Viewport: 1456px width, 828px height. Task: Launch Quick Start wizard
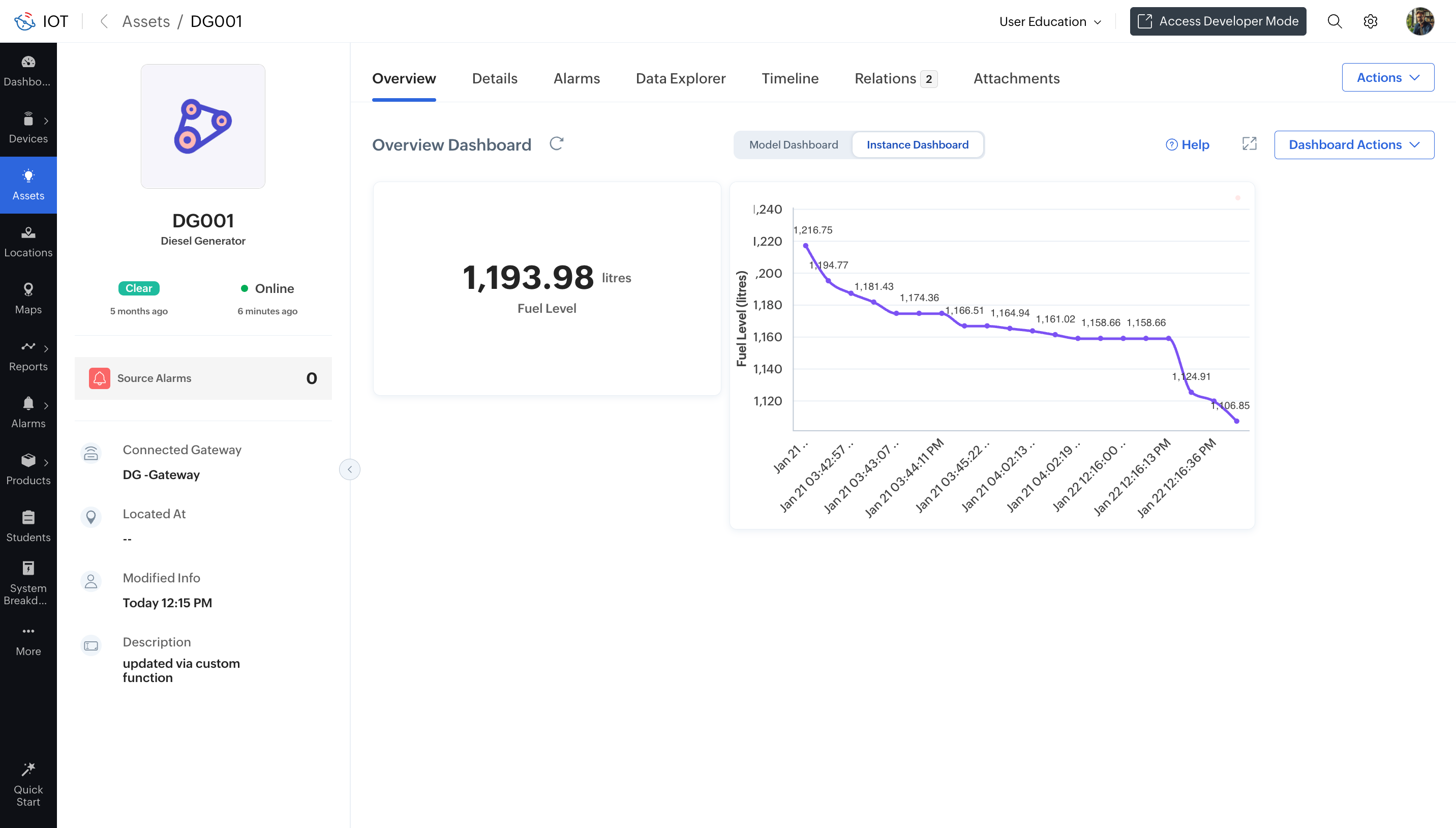point(28,785)
